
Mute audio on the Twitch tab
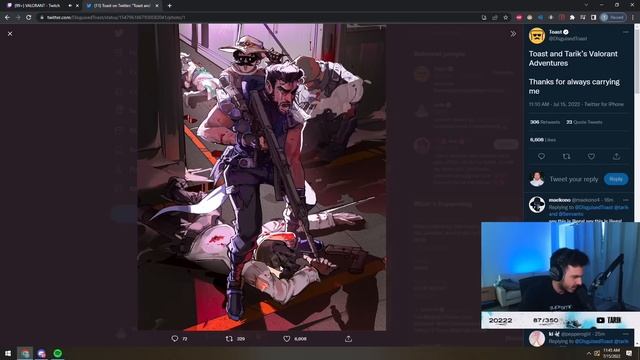70,6
